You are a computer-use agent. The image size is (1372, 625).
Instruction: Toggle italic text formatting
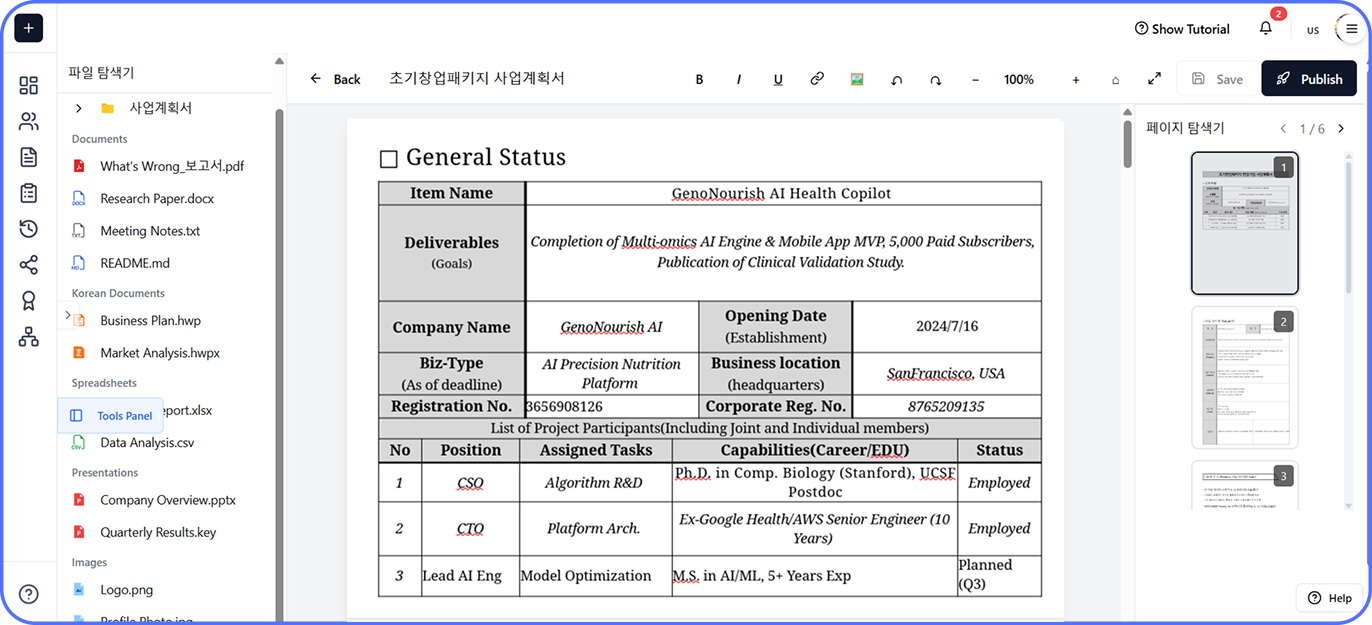click(x=739, y=80)
